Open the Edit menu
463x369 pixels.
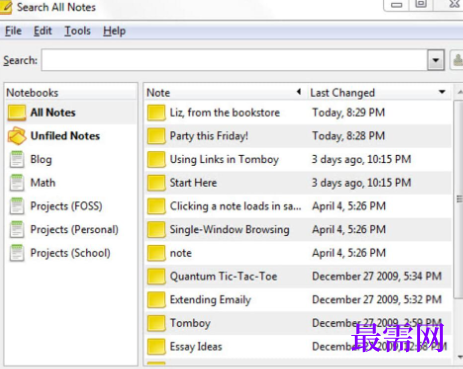pyautogui.click(x=43, y=31)
